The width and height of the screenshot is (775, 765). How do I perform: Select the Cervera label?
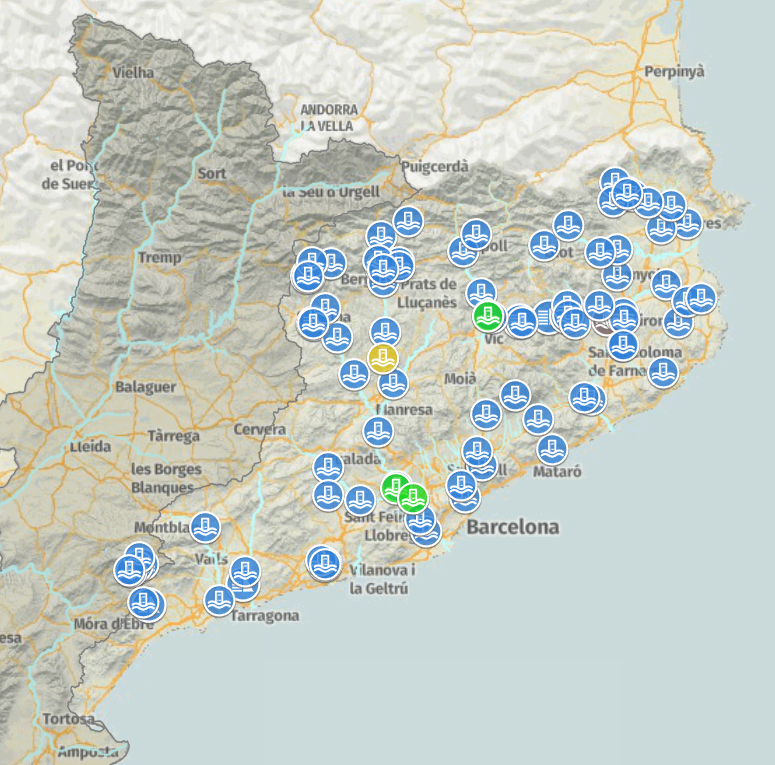click(260, 429)
